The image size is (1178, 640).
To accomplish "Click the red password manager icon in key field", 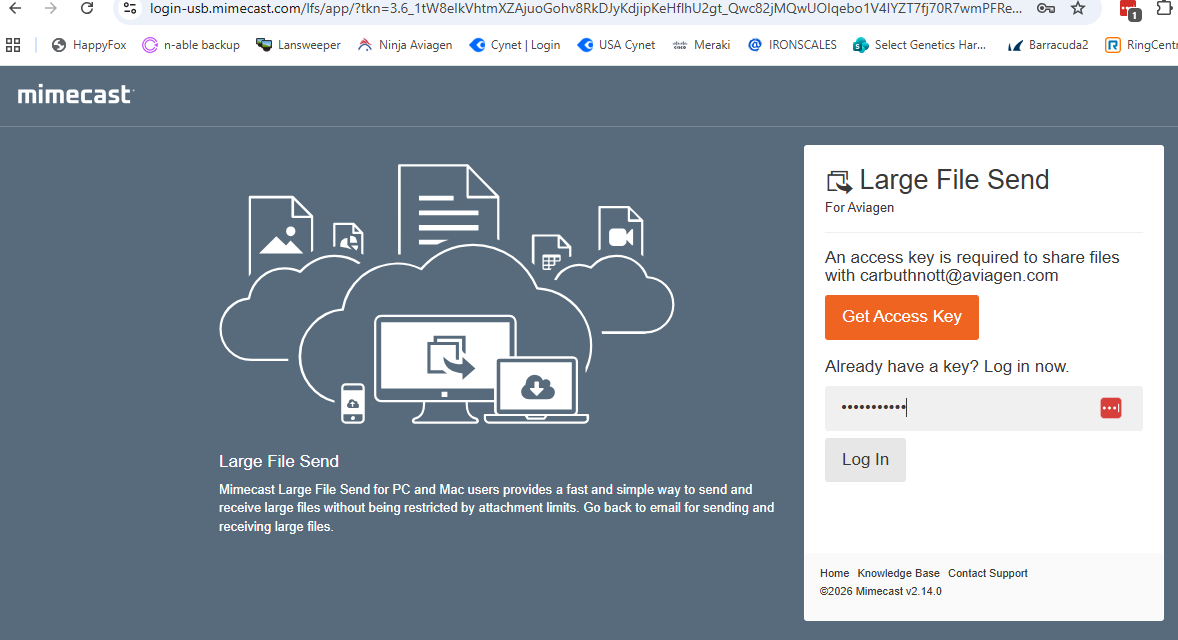I will (1110, 408).
